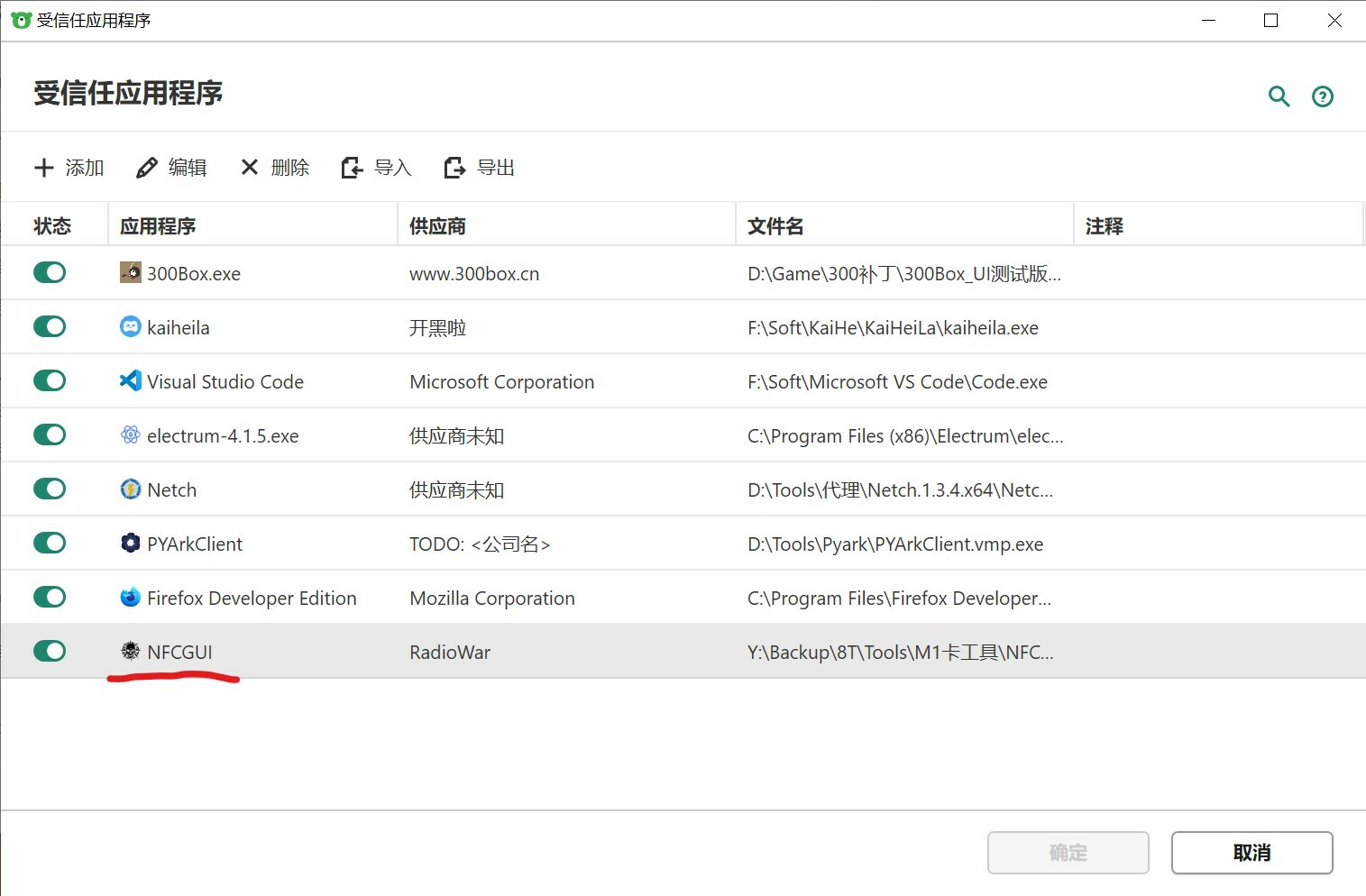This screenshot has height=896, width=1366.
Task: Click the C:\Program Files\Firefox Developer path
Action: coord(899,599)
